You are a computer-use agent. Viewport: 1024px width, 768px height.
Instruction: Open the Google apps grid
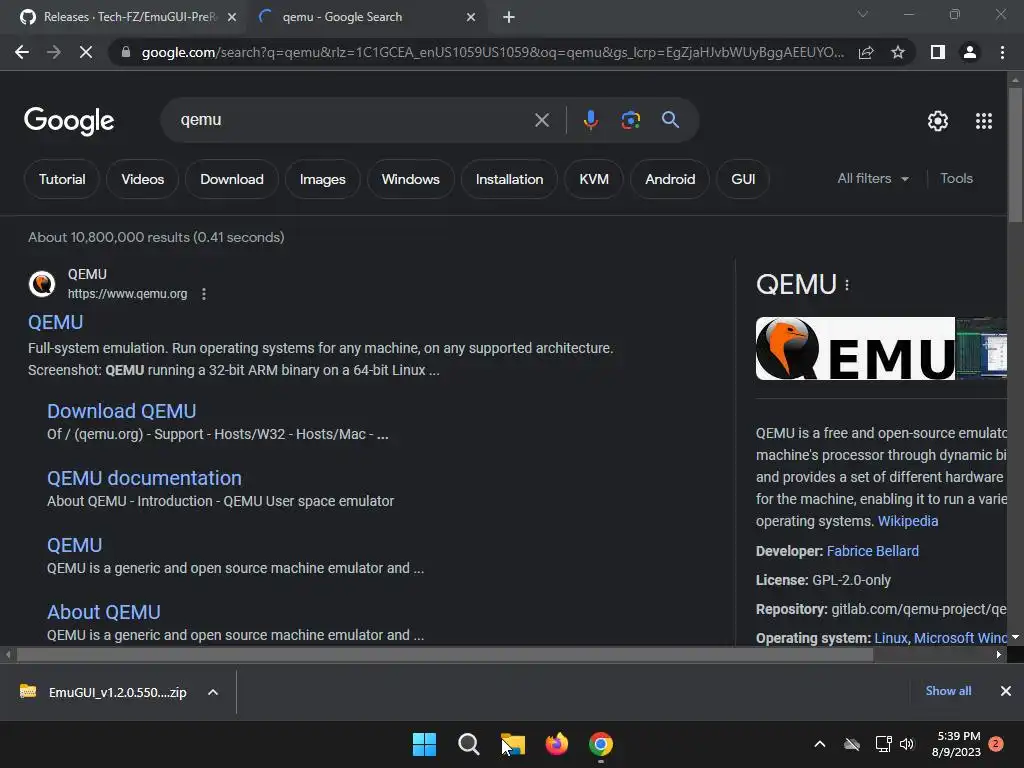click(984, 121)
